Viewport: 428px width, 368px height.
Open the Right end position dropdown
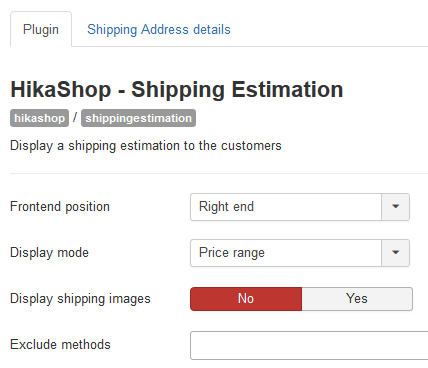[x=300, y=207]
